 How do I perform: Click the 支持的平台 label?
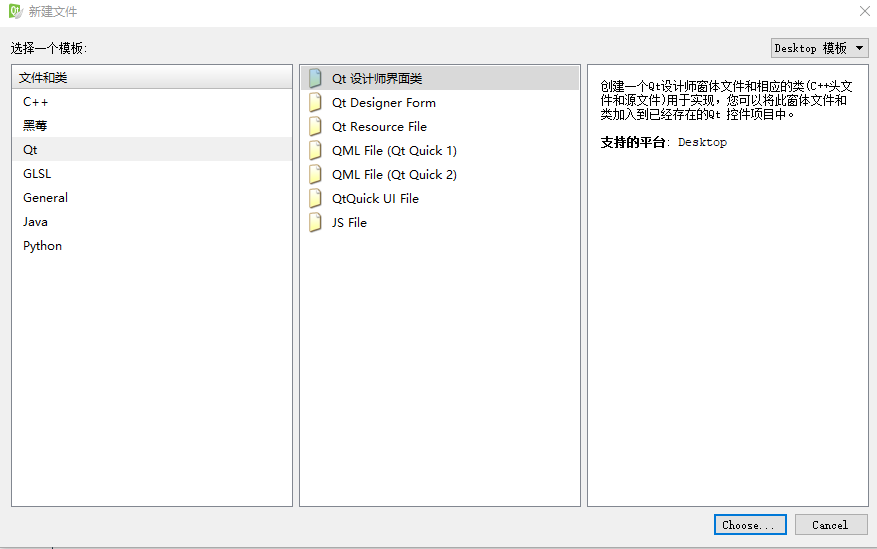tap(633, 143)
